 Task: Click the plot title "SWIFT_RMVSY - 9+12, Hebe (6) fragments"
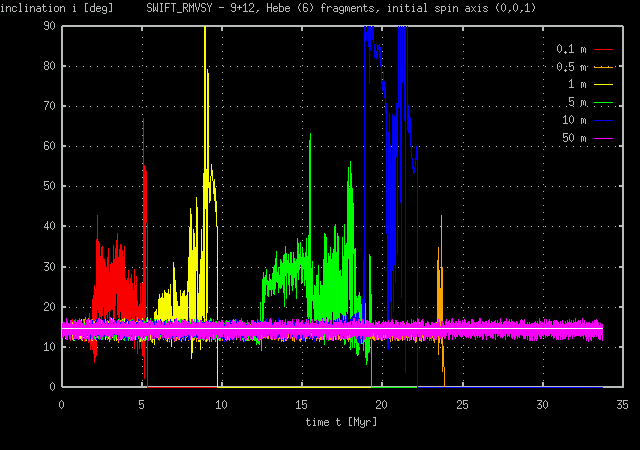264,8
